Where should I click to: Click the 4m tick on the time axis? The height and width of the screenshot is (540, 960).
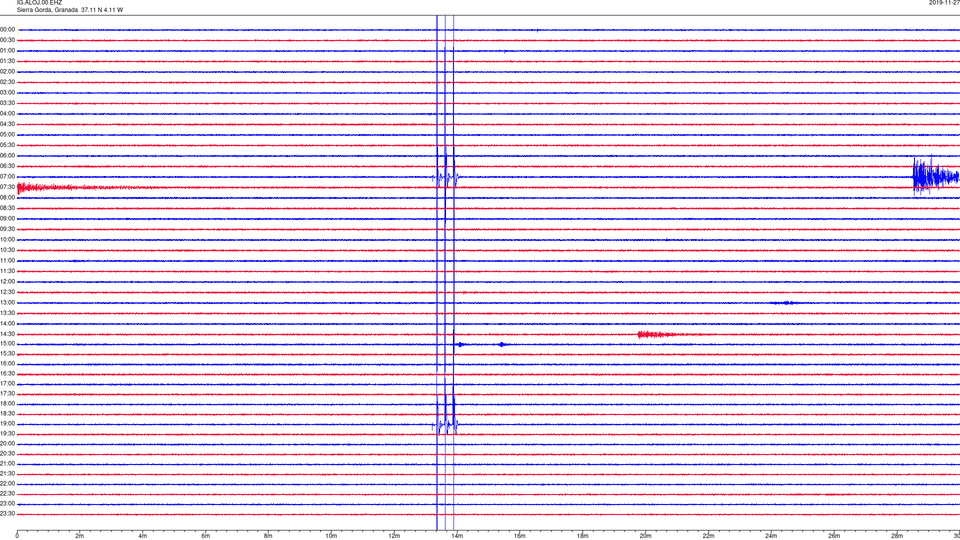(x=143, y=536)
